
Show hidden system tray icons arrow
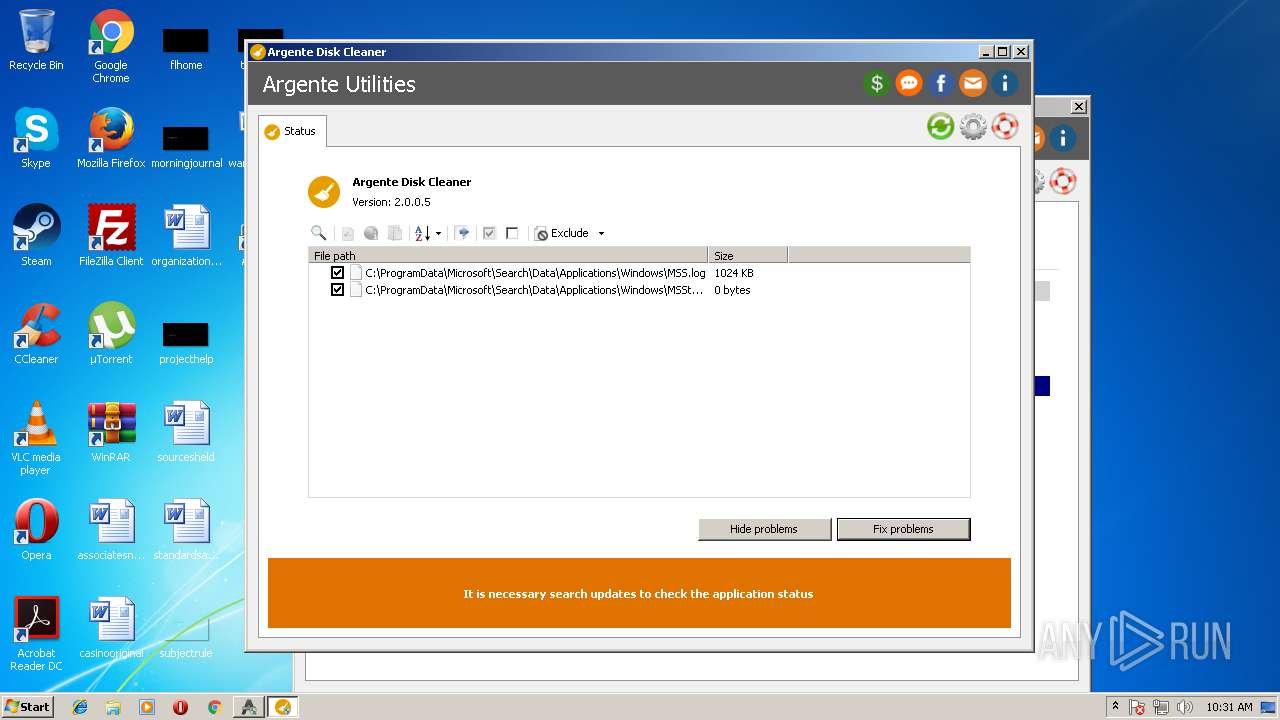(x=1115, y=706)
